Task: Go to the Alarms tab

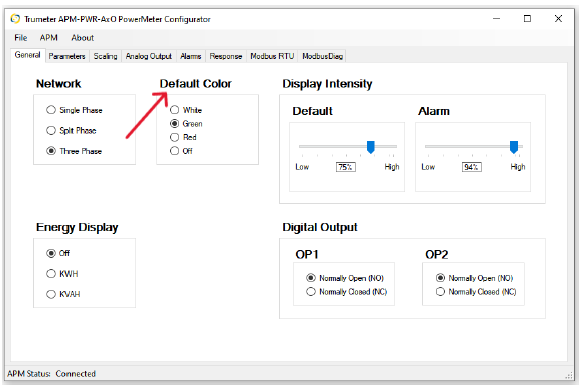Action: pos(191,56)
